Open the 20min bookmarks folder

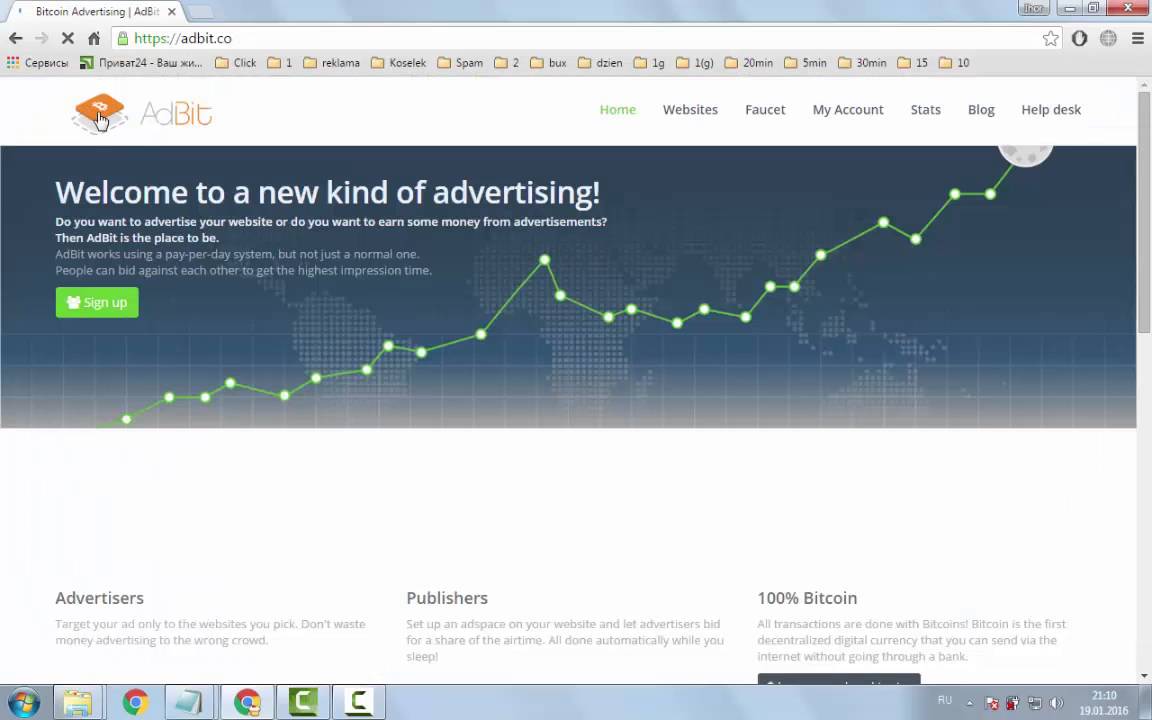click(749, 63)
